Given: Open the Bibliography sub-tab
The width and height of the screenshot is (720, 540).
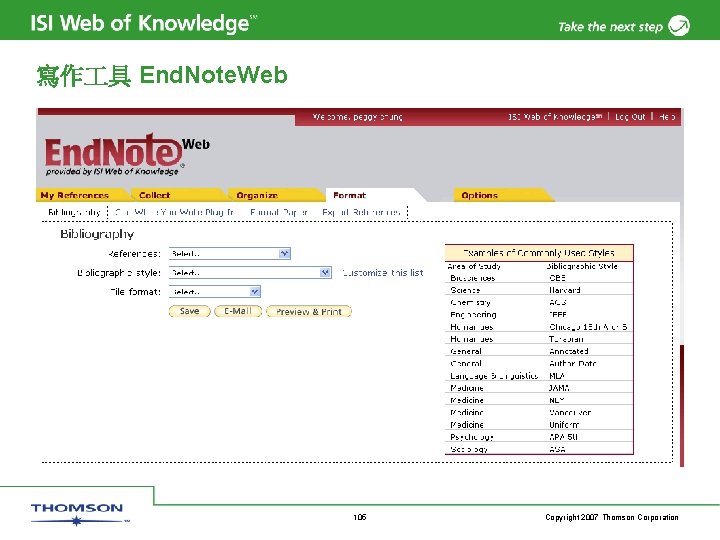Looking at the screenshot, I should pyautogui.click(x=74, y=212).
